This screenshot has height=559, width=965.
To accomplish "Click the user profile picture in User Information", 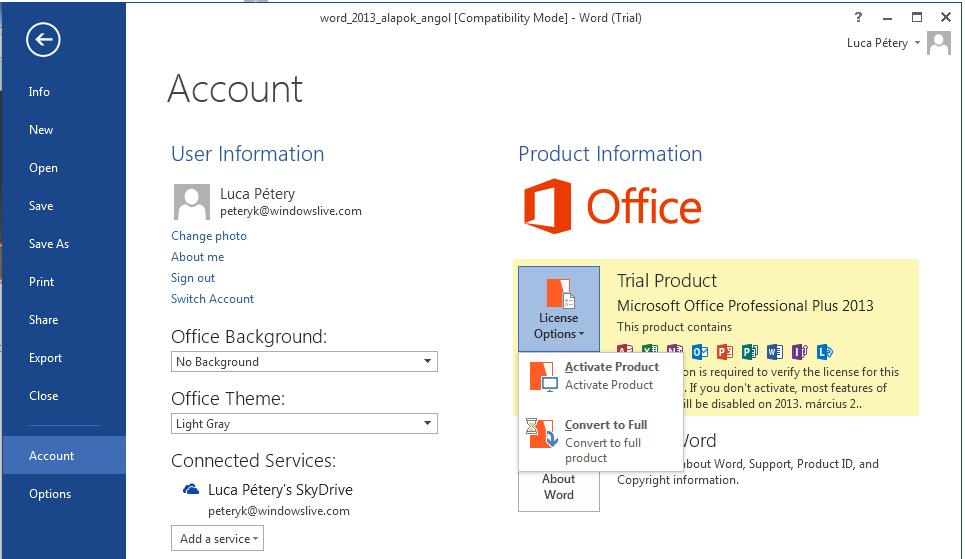I will coord(191,202).
